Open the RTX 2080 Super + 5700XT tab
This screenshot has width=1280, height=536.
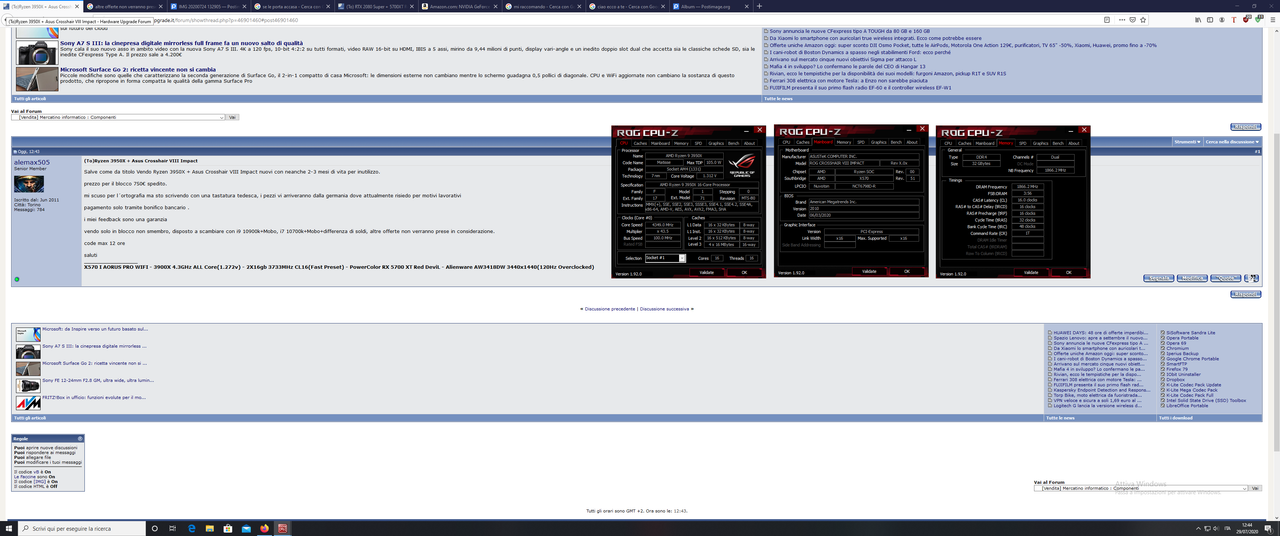click(x=373, y=7)
